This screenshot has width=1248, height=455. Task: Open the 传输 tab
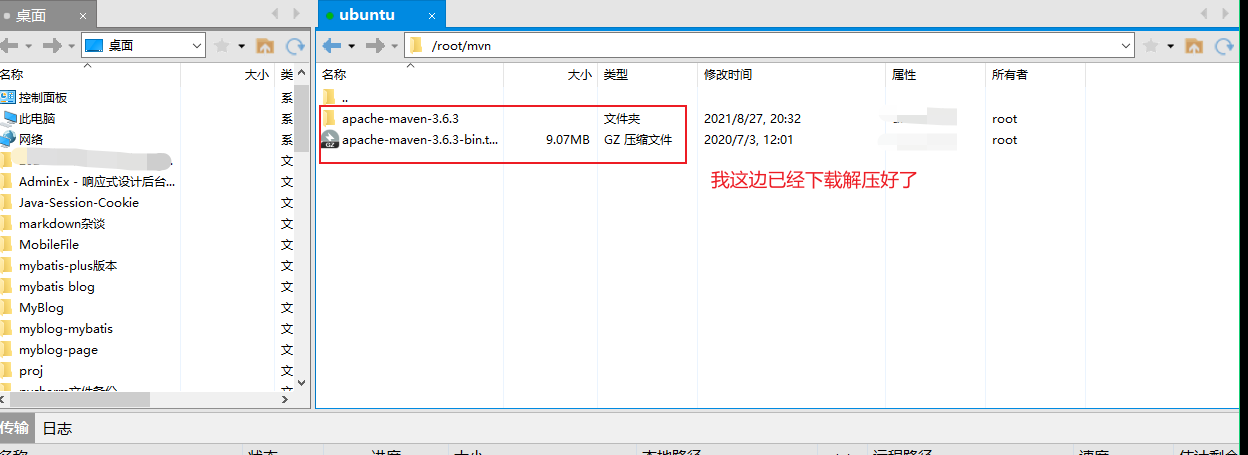[x=15, y=428]
